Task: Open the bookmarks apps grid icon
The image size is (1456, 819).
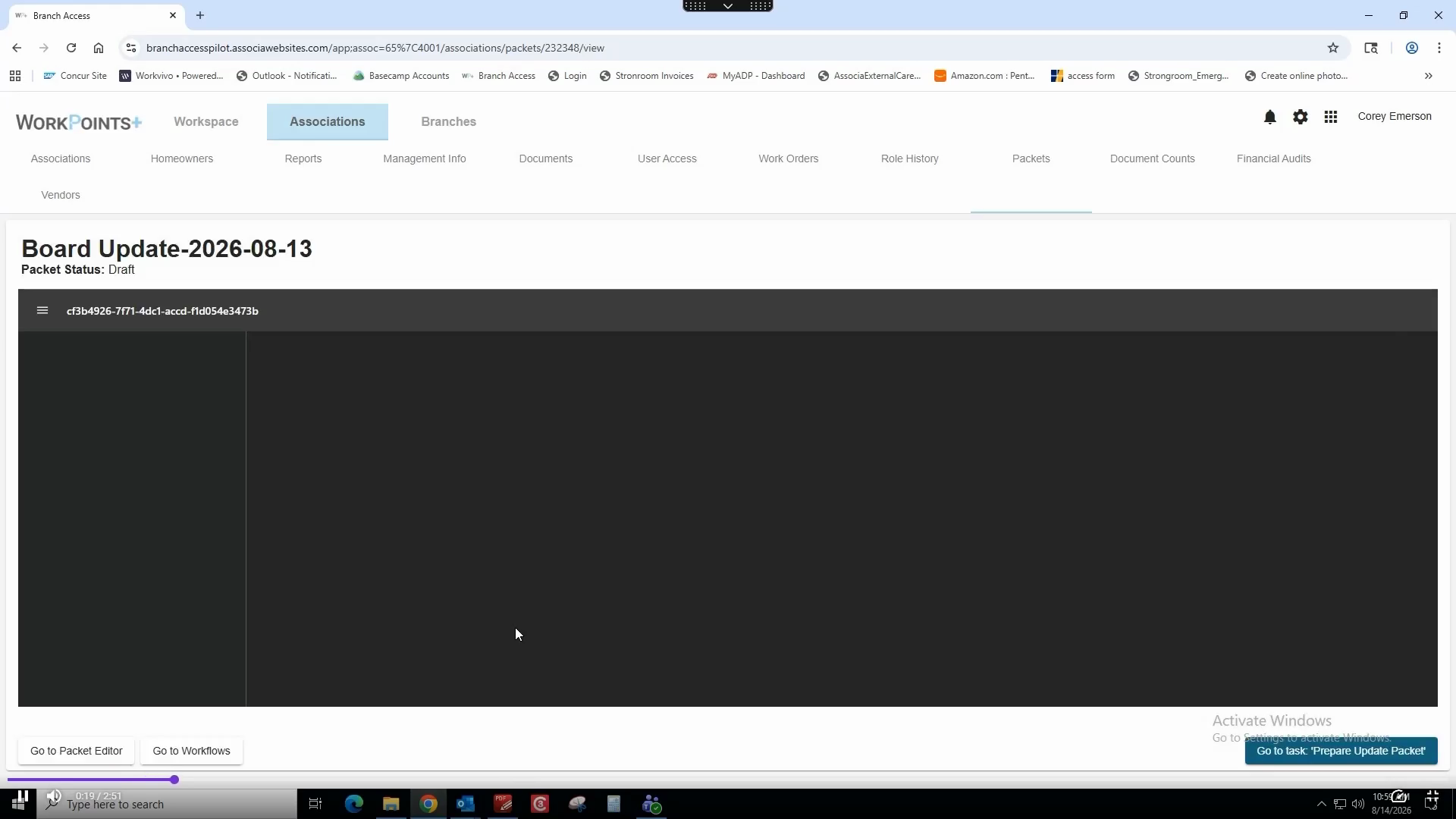Action: pos(15,76)
